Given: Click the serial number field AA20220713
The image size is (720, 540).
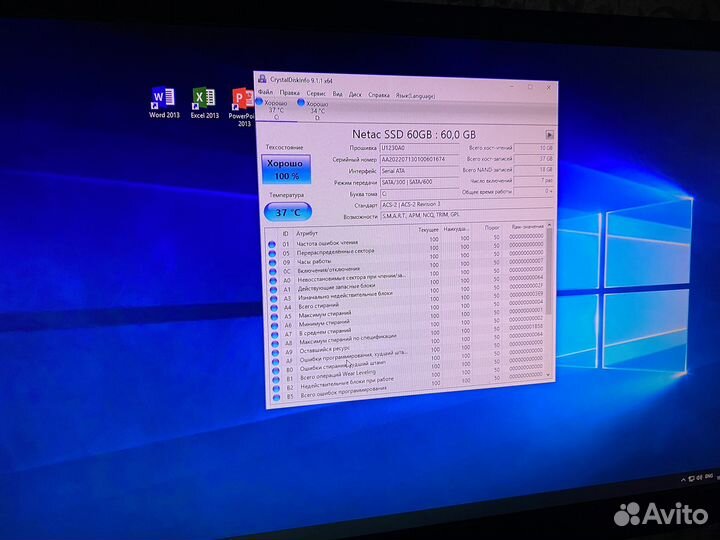Looking at the screenshot, I should (419, 159).
